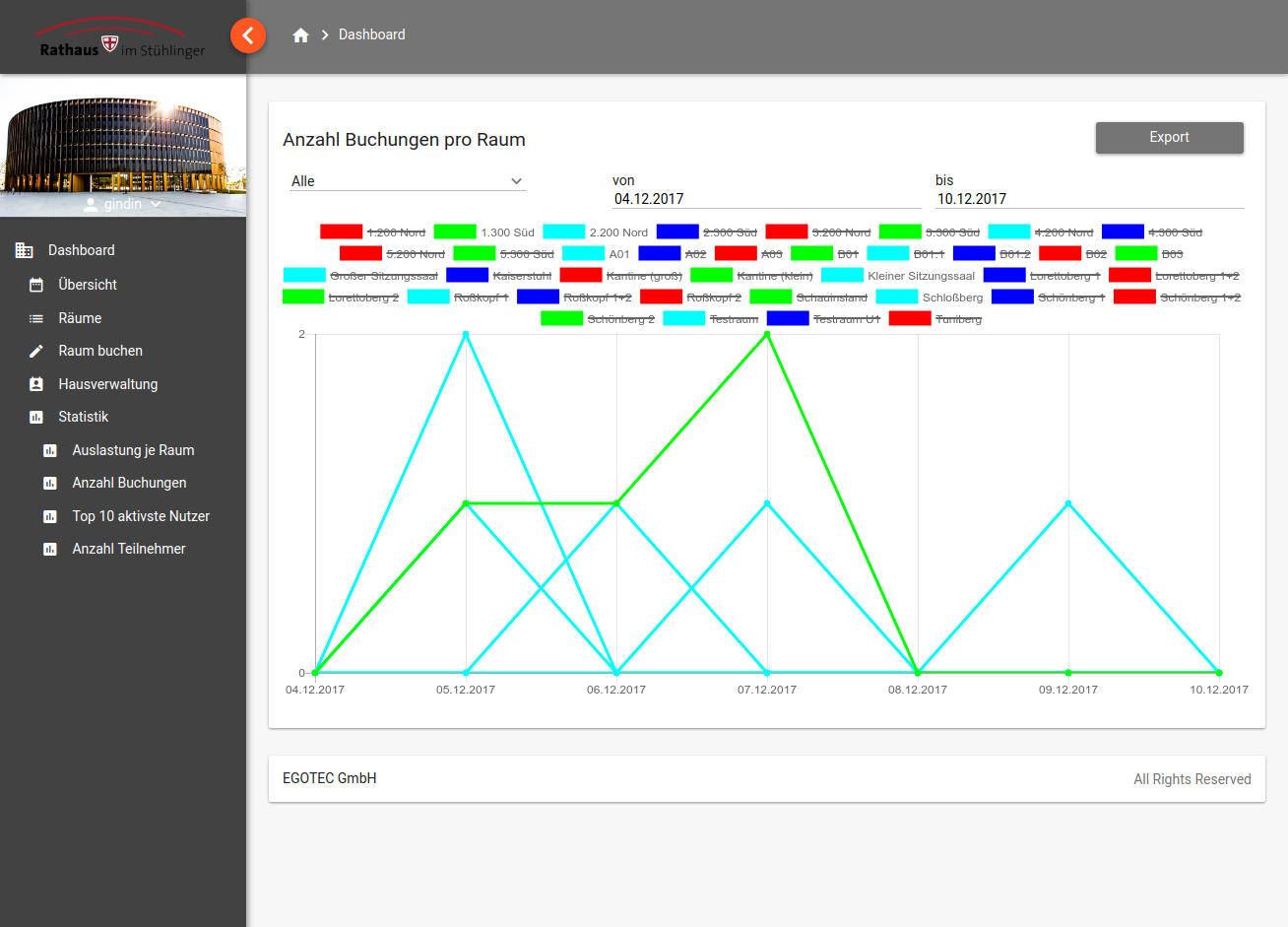Viewport: 1288px width, 927px height.
Task: Toggle the B03 legend entry
Action: pyautogui.click(x=1150, y=254)
